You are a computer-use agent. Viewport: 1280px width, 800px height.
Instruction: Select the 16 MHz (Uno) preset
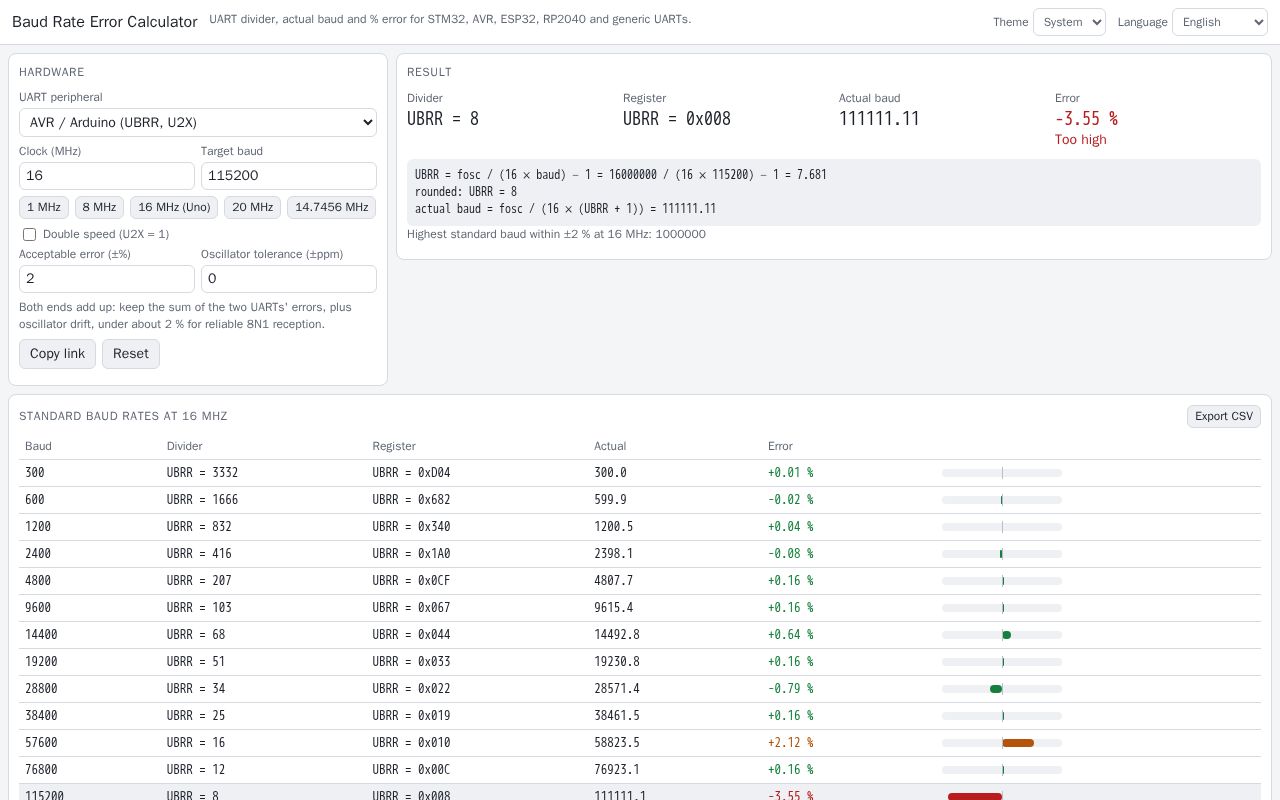click(174, 207)
